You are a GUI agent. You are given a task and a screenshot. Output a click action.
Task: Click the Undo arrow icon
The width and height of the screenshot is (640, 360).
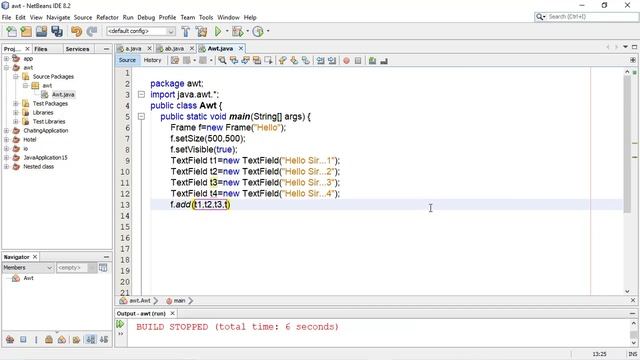tap(76, 31)
